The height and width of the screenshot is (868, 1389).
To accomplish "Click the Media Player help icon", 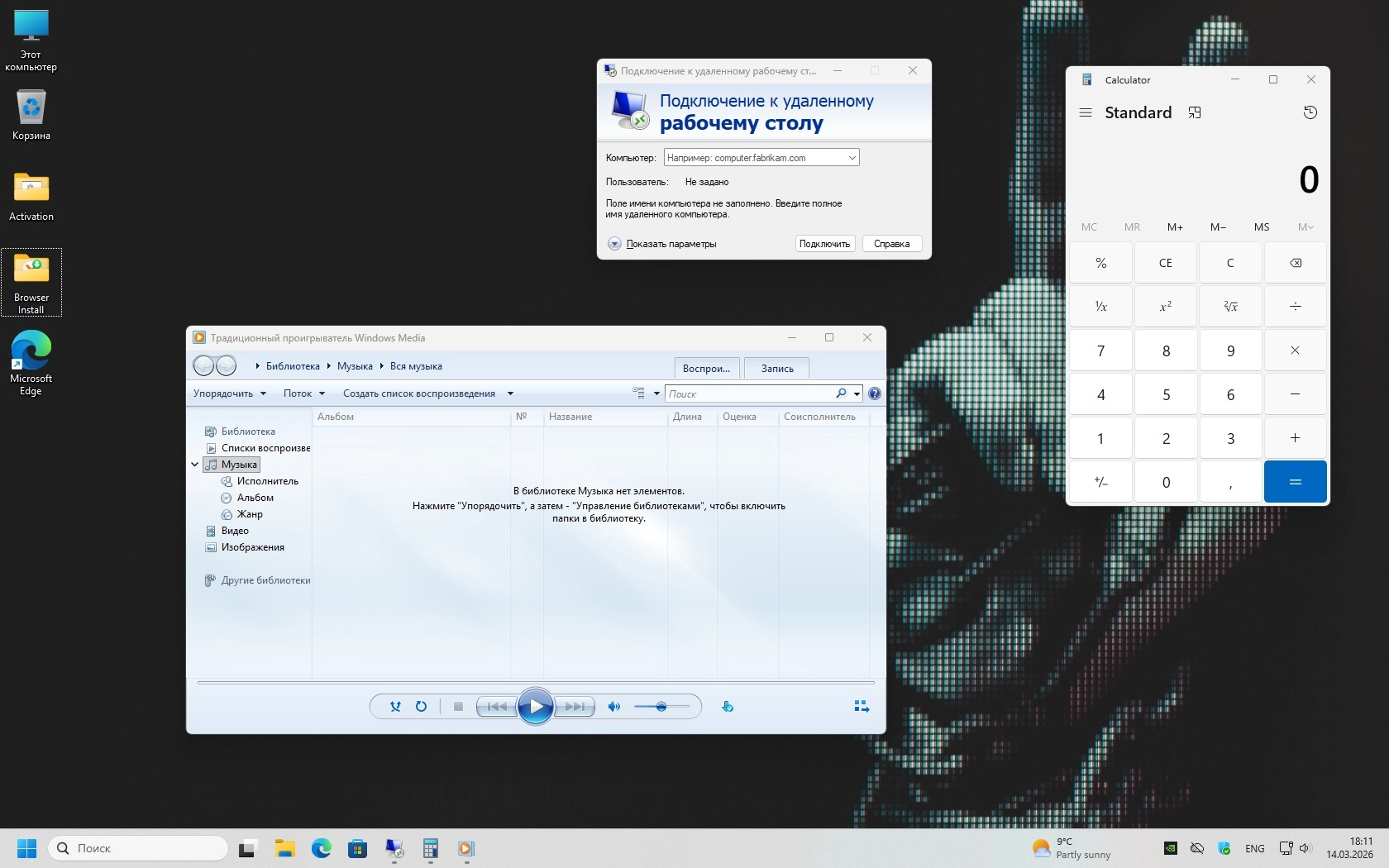I will click(875, 393).
